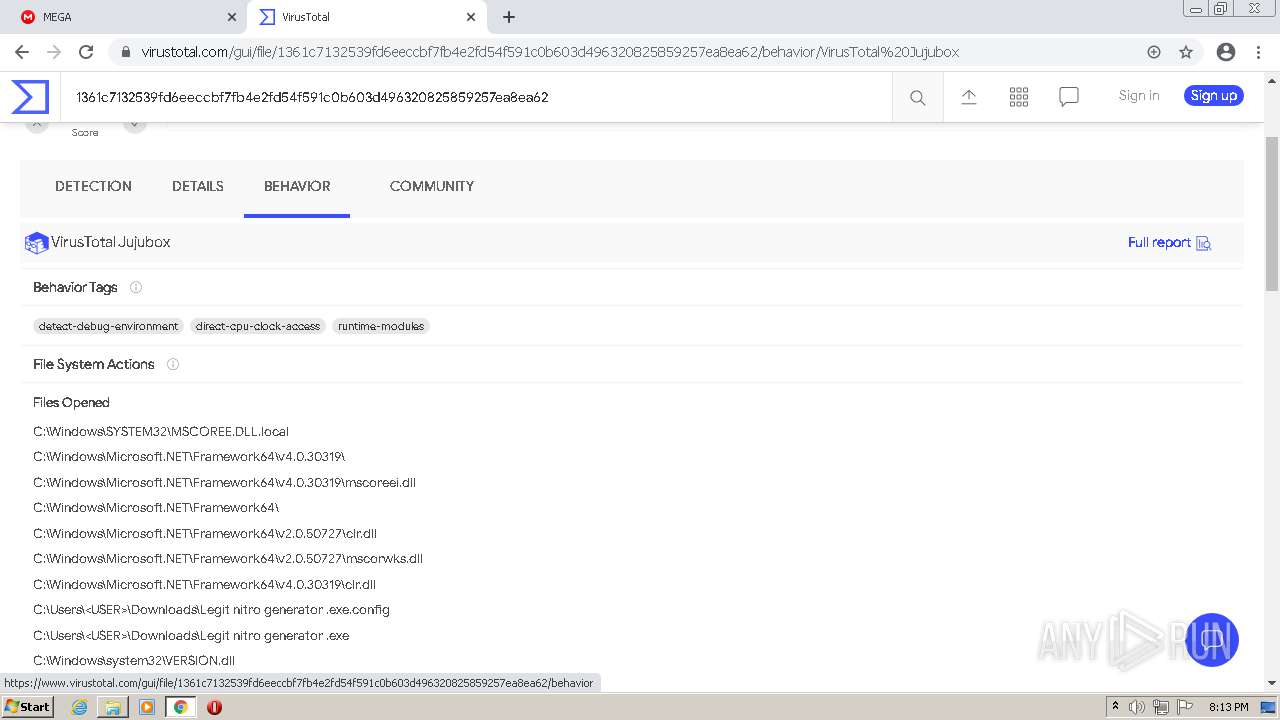Go back with browser back arrow
This screenshot has height=720, width=1280.
[22, 52]
